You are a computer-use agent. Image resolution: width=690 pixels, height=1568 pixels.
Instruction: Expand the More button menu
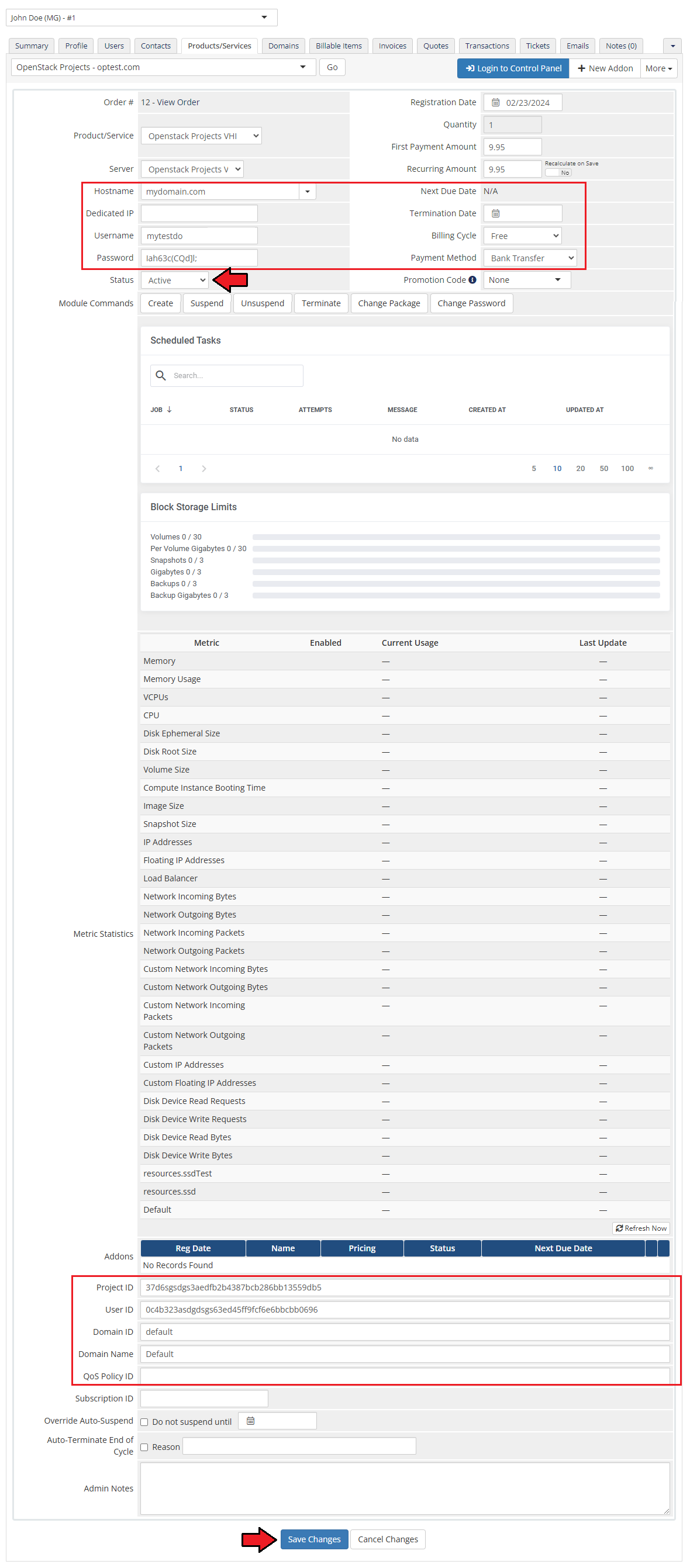pyautogui.click(x=658, y=68)
